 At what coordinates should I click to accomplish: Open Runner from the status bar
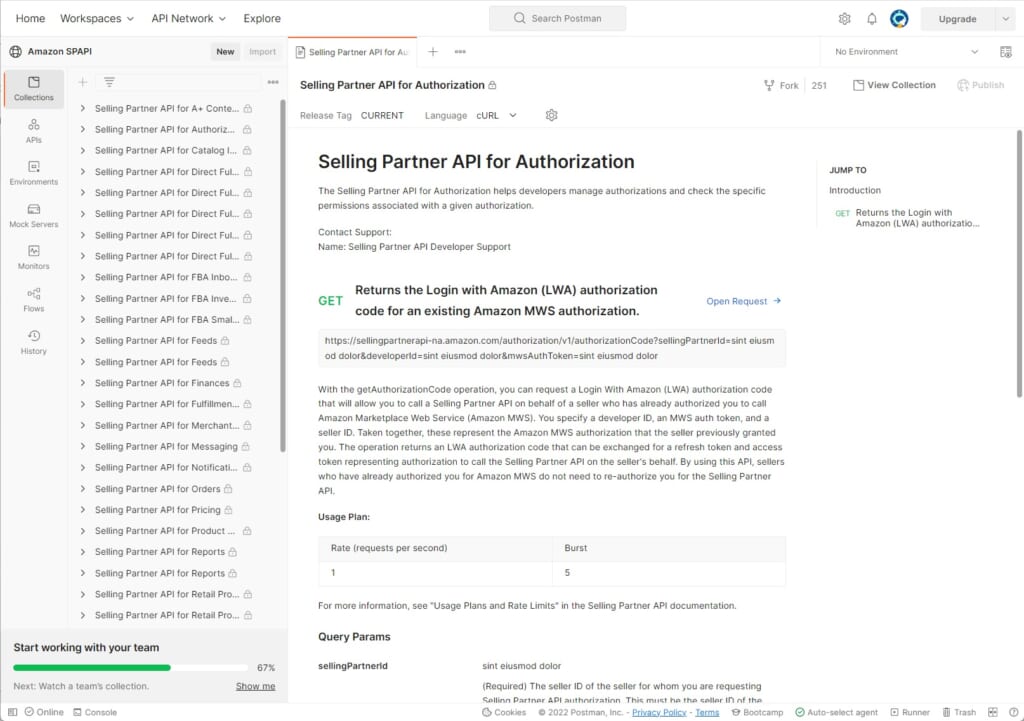click(x=910, y=712)
